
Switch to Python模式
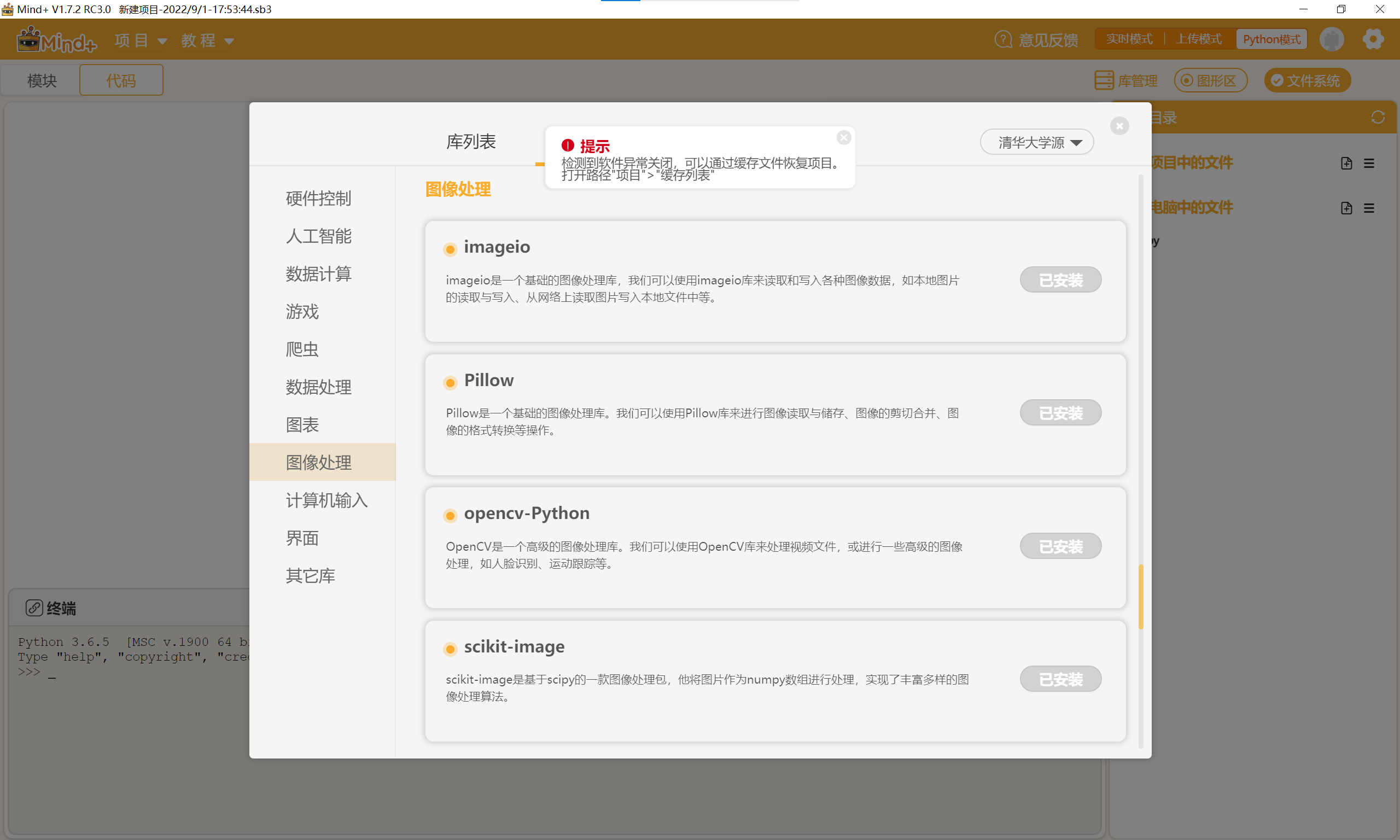click(x=1271, y=39)
